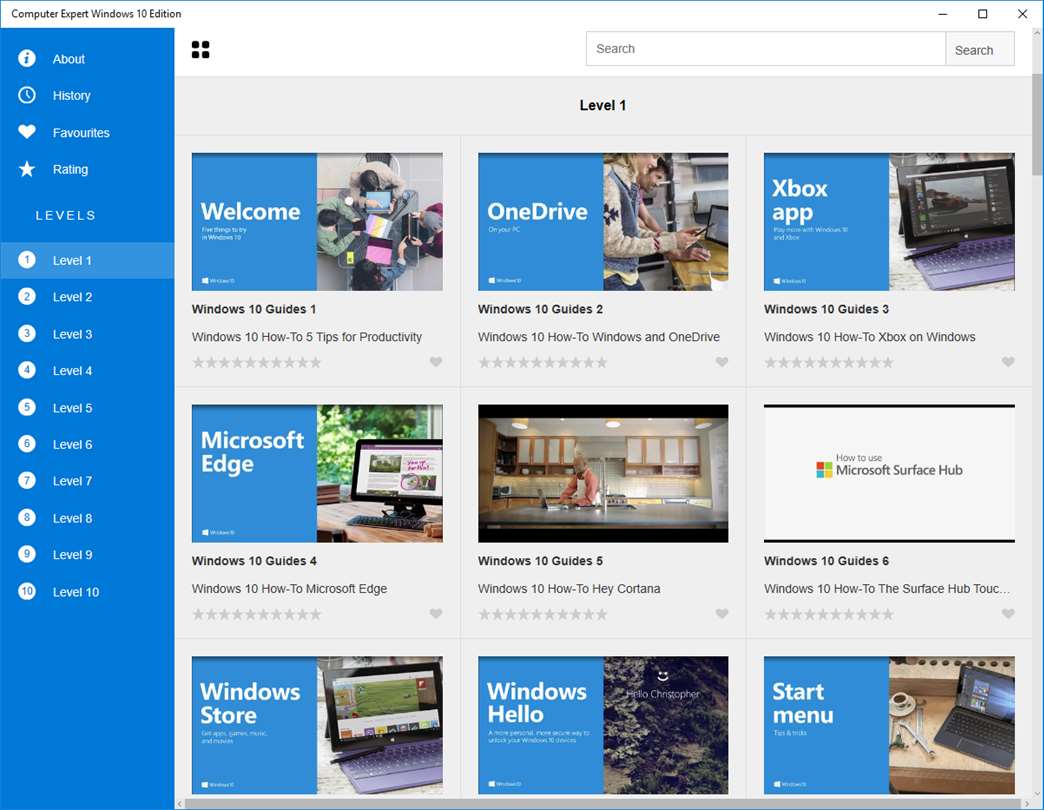Click the Search button
The width and height of the screenshot is (1044, 810).
pos(980,49)
